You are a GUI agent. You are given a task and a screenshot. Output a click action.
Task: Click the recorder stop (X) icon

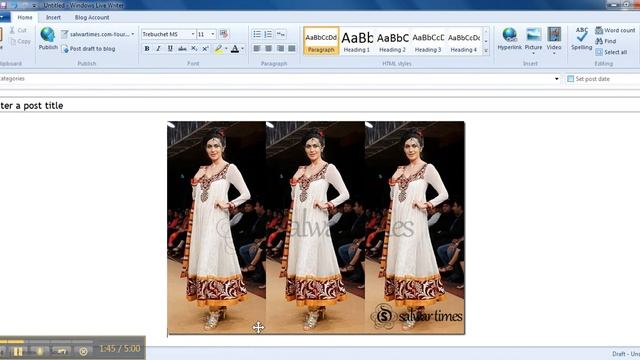[x=83, y=351]
